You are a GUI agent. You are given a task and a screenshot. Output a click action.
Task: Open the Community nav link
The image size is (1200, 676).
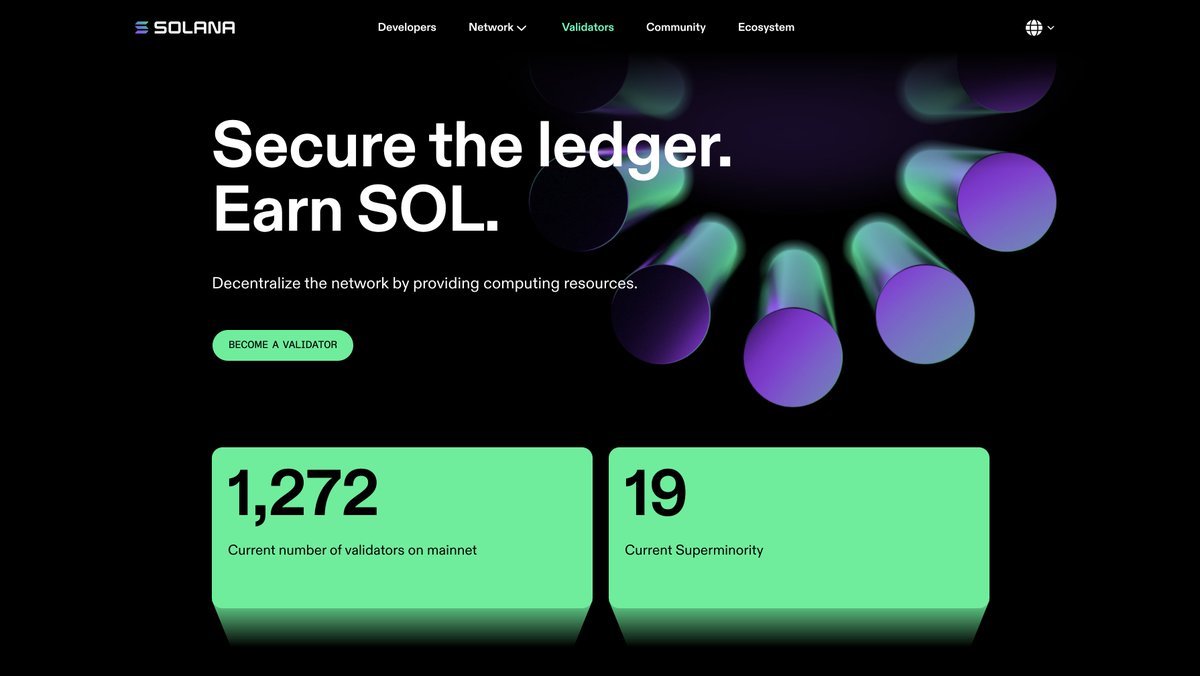676,27
